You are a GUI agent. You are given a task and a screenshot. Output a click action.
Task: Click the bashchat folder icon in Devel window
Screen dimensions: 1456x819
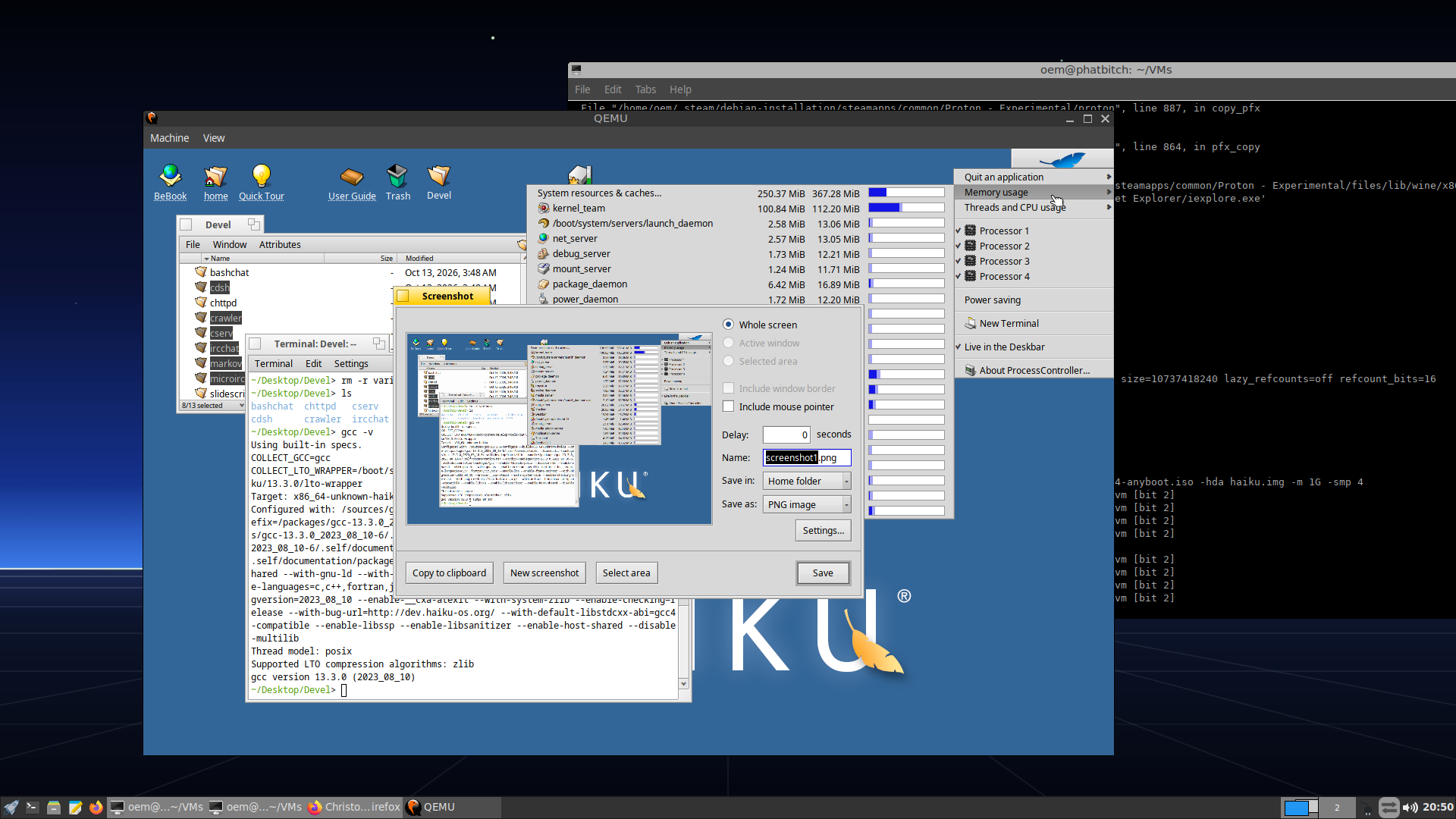(201, 272)
